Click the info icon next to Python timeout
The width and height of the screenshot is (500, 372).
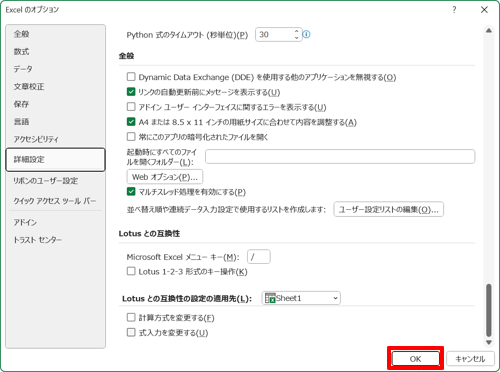306,34
